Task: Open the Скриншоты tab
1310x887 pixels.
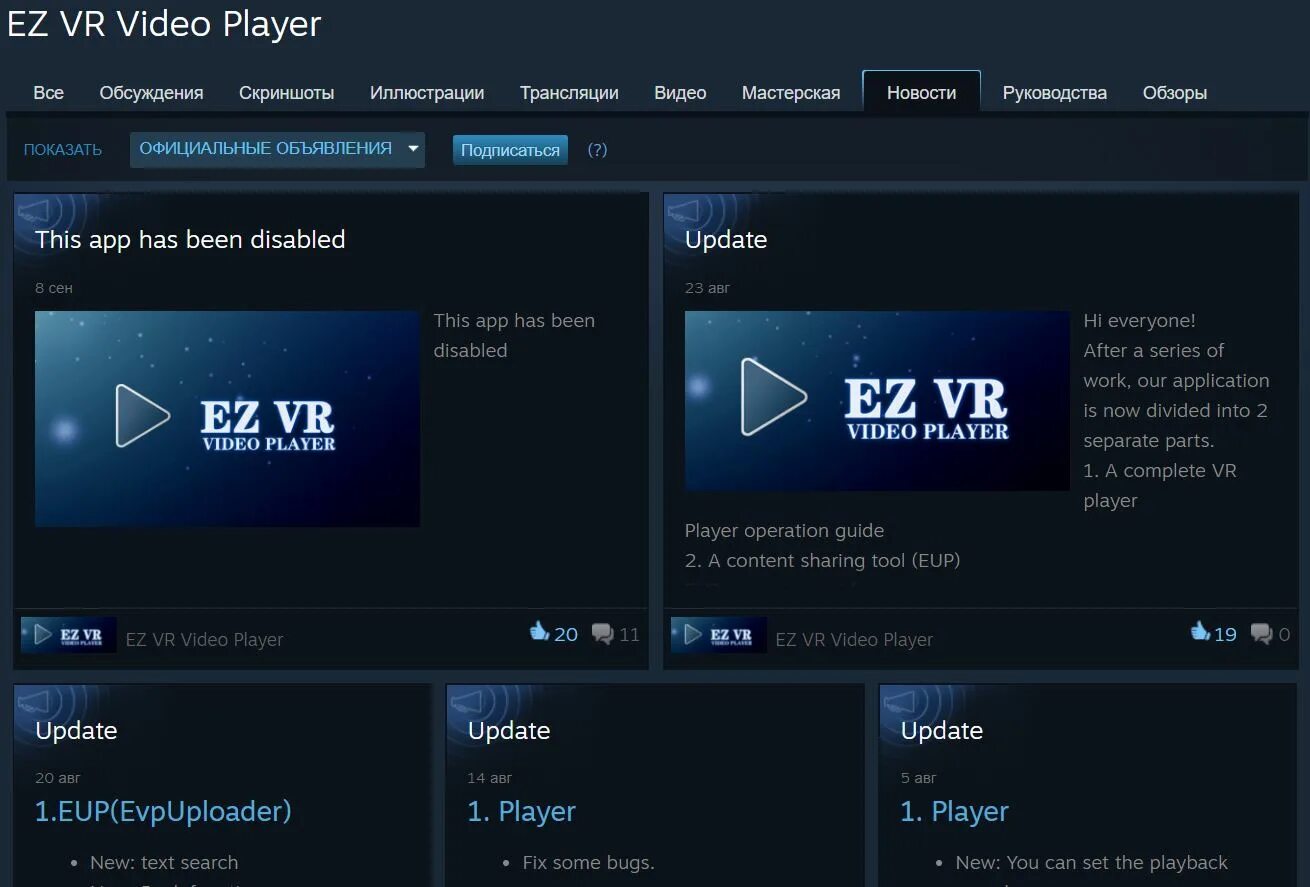Action: coord(286,93)
